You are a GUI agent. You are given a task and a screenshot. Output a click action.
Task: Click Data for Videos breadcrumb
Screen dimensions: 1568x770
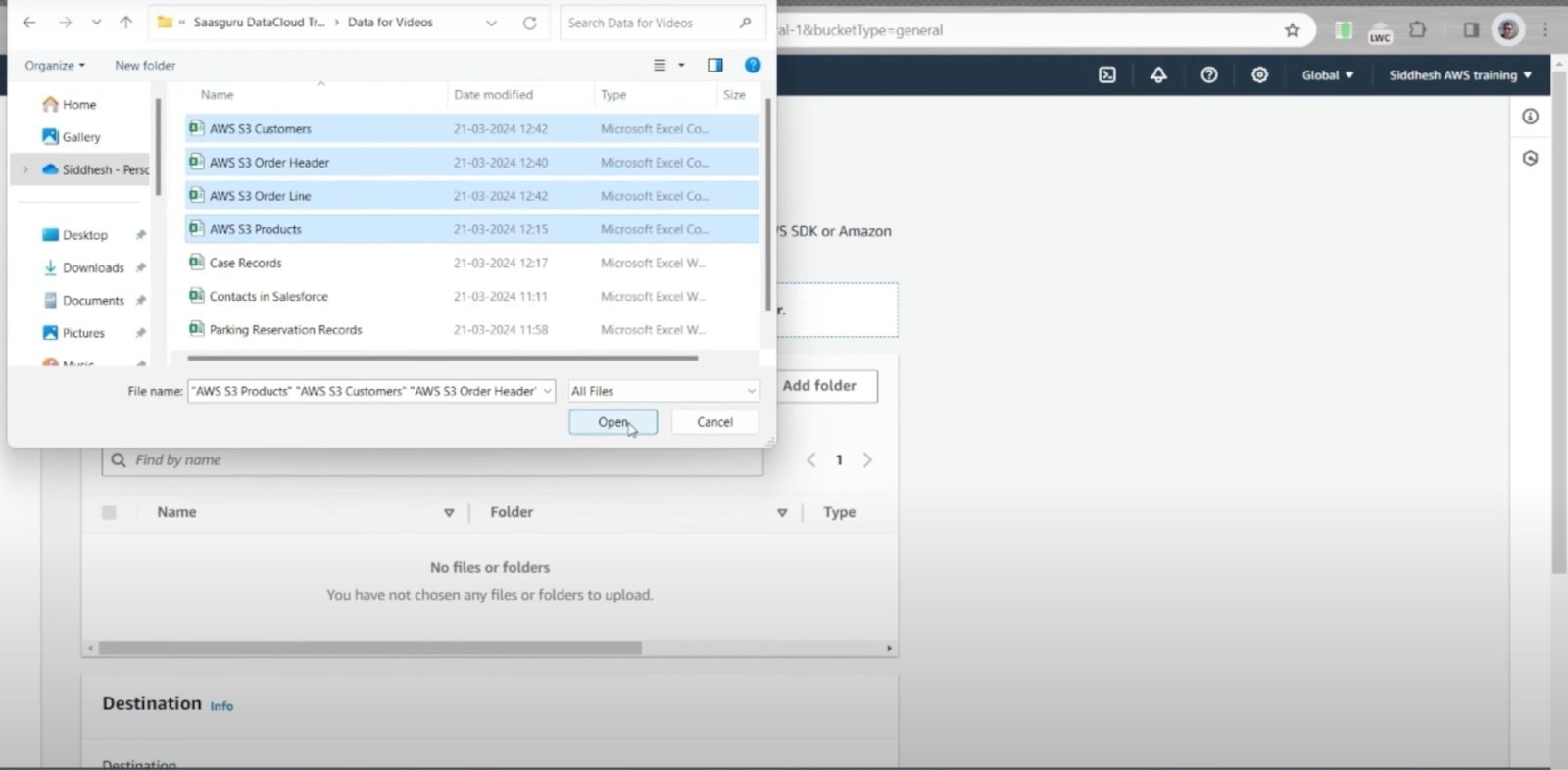tap(390, 23)
